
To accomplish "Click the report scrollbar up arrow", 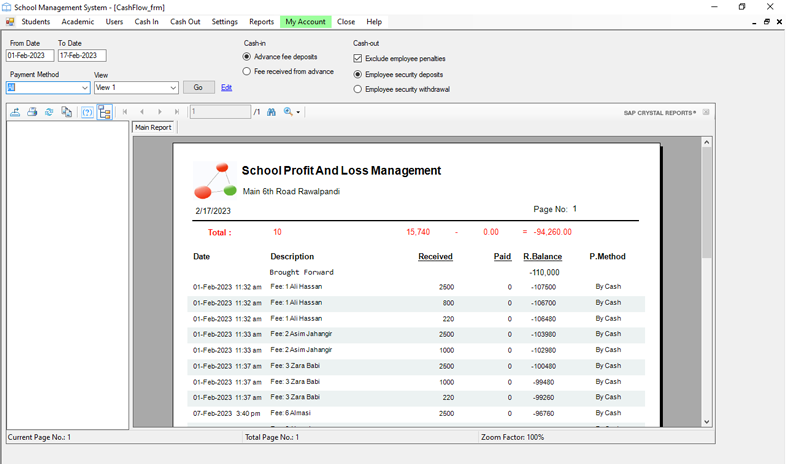I will pyautogui.click(x=707, y=142).
